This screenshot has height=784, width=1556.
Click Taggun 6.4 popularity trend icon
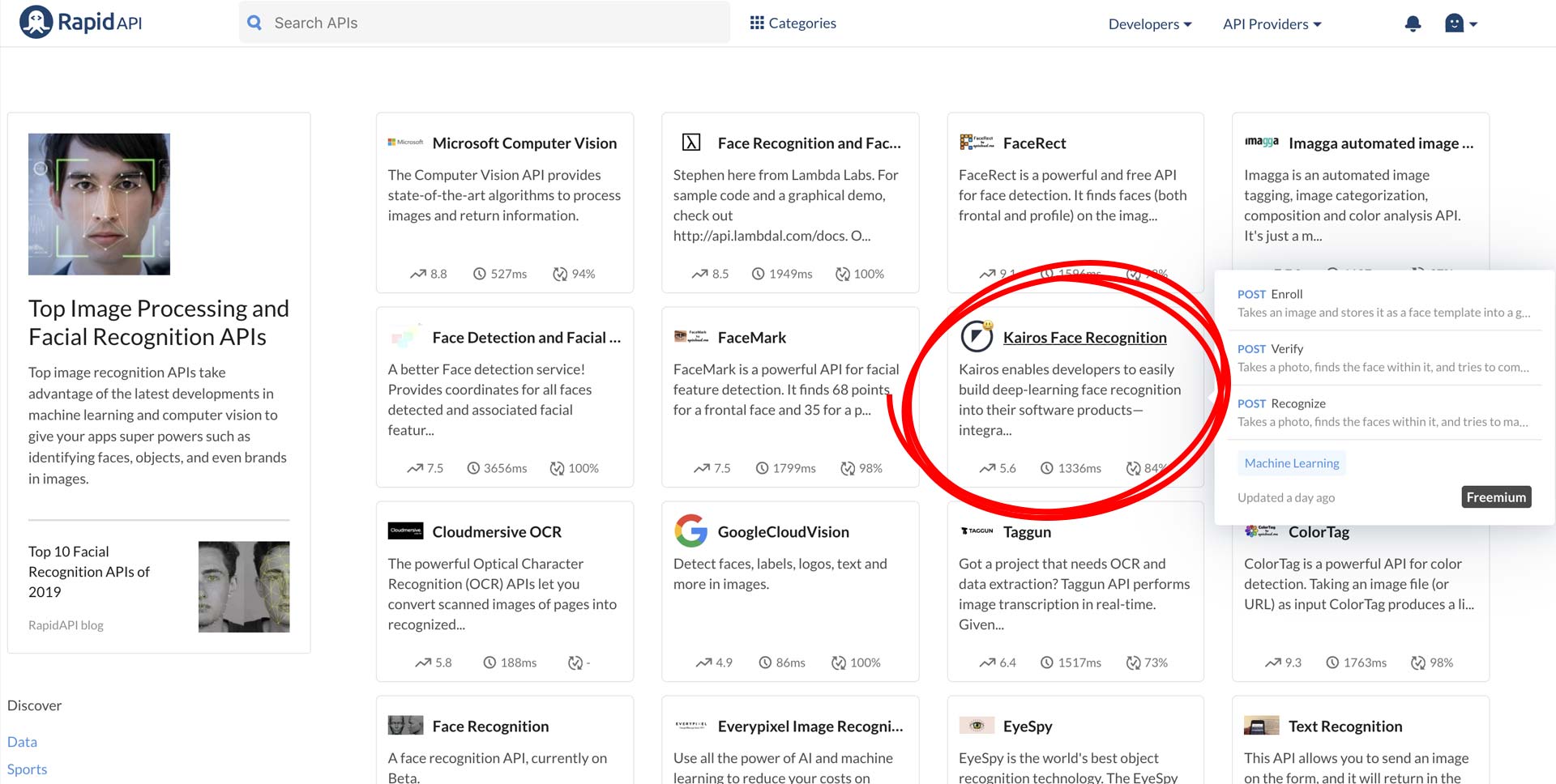[x=987, y=663]
